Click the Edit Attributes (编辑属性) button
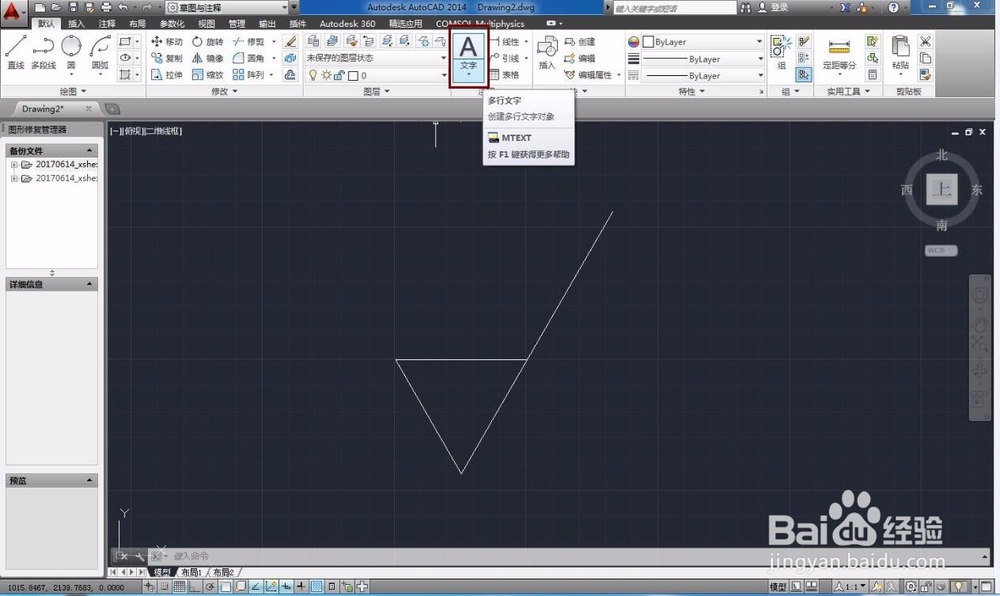This screenshot has height=596, width=1000. 588,75
